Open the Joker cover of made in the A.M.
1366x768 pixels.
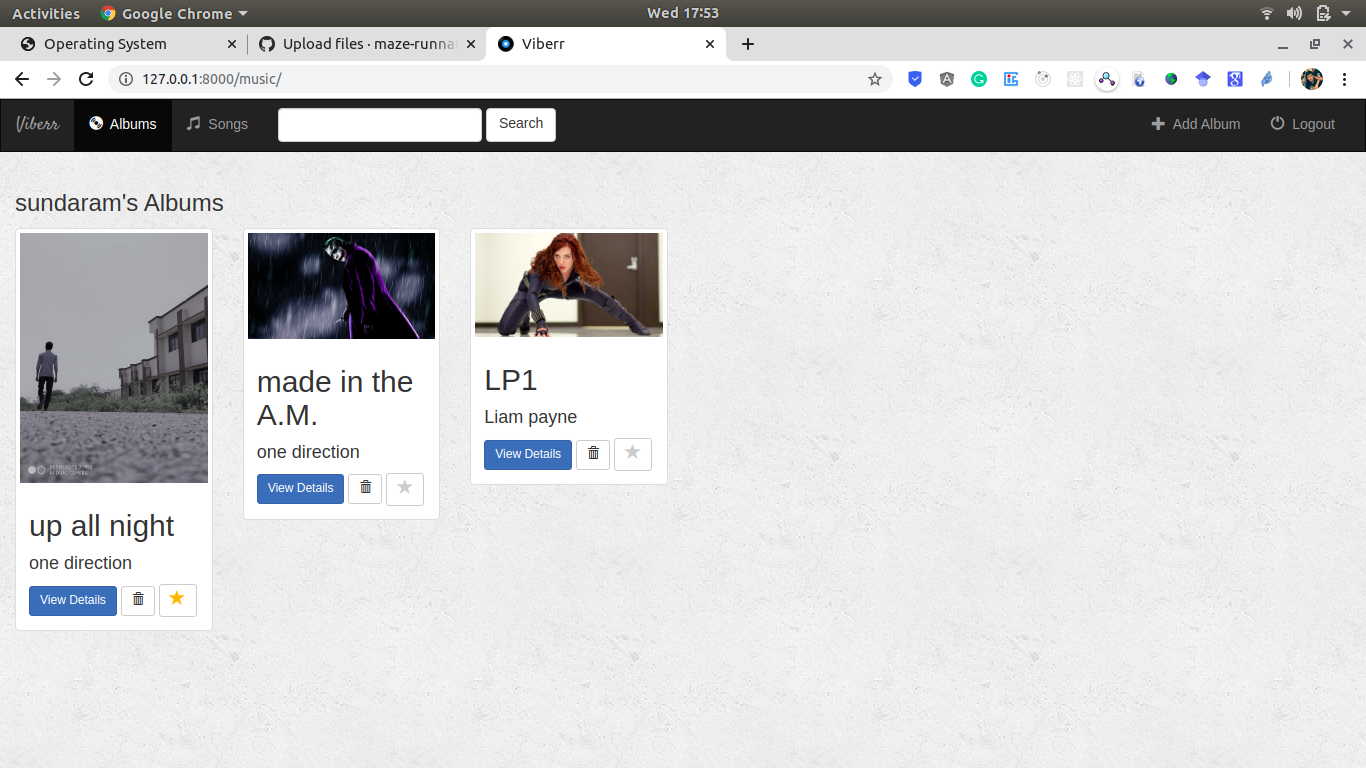[x=341, y=286]
